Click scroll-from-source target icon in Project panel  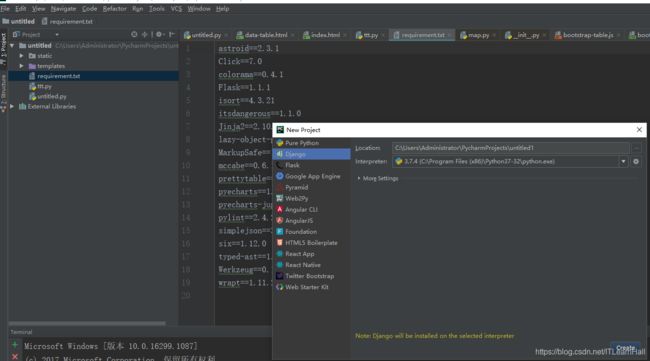point(134,35)
